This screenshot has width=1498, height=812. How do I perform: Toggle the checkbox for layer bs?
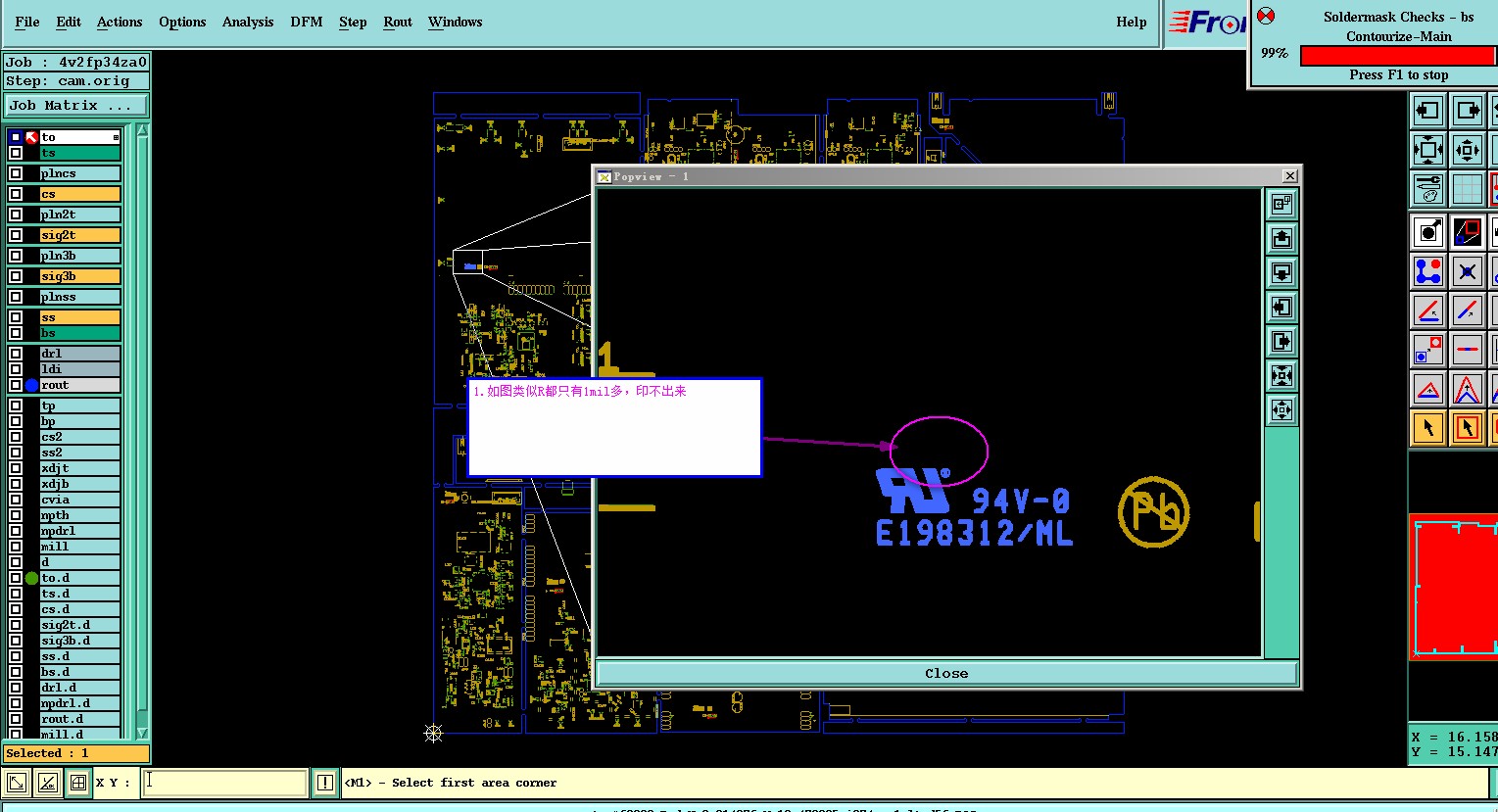(16, 333)
